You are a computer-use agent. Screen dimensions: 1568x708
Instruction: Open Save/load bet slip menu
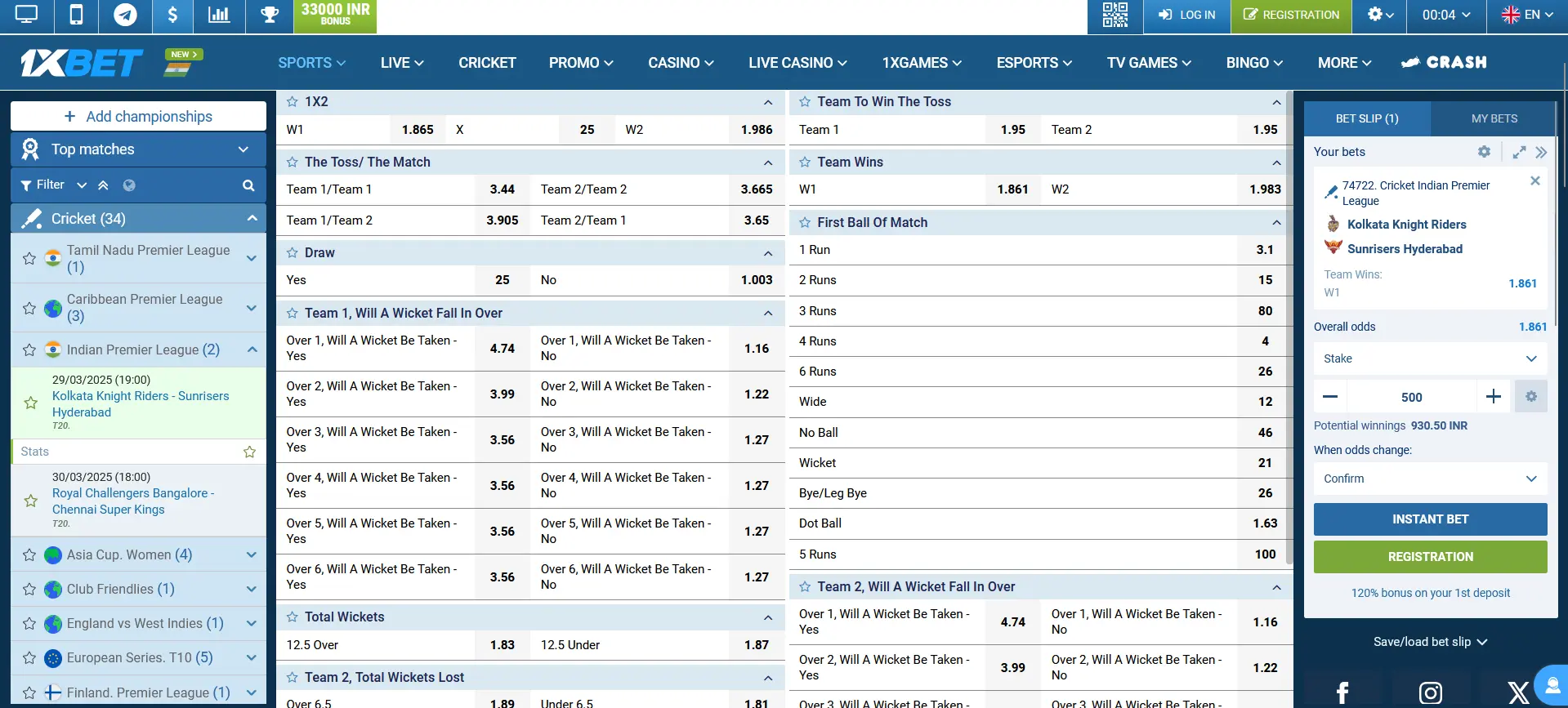click(1430, 642)
